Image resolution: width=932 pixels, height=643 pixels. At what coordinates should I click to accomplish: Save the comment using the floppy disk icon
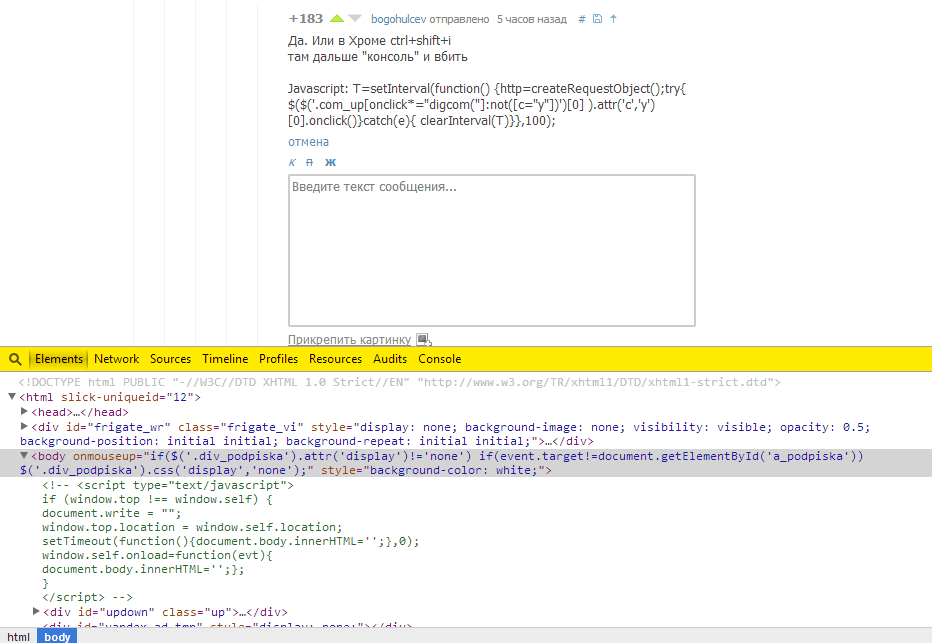597,19
